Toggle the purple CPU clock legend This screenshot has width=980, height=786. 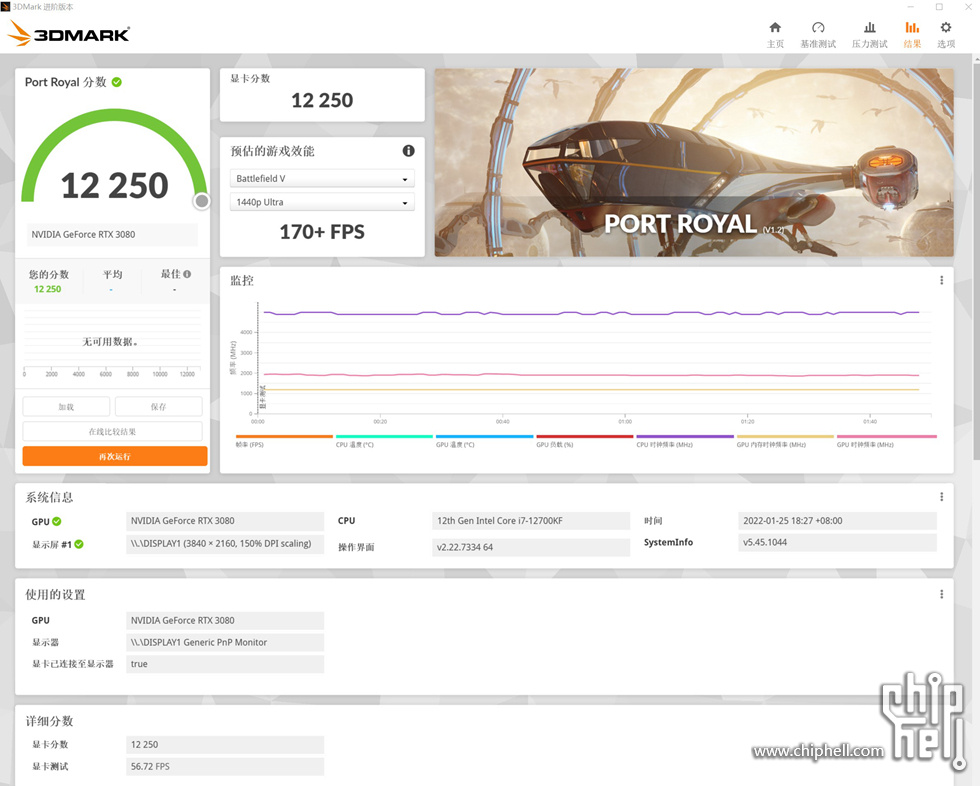pyautogui.click(x=684, y=440)
